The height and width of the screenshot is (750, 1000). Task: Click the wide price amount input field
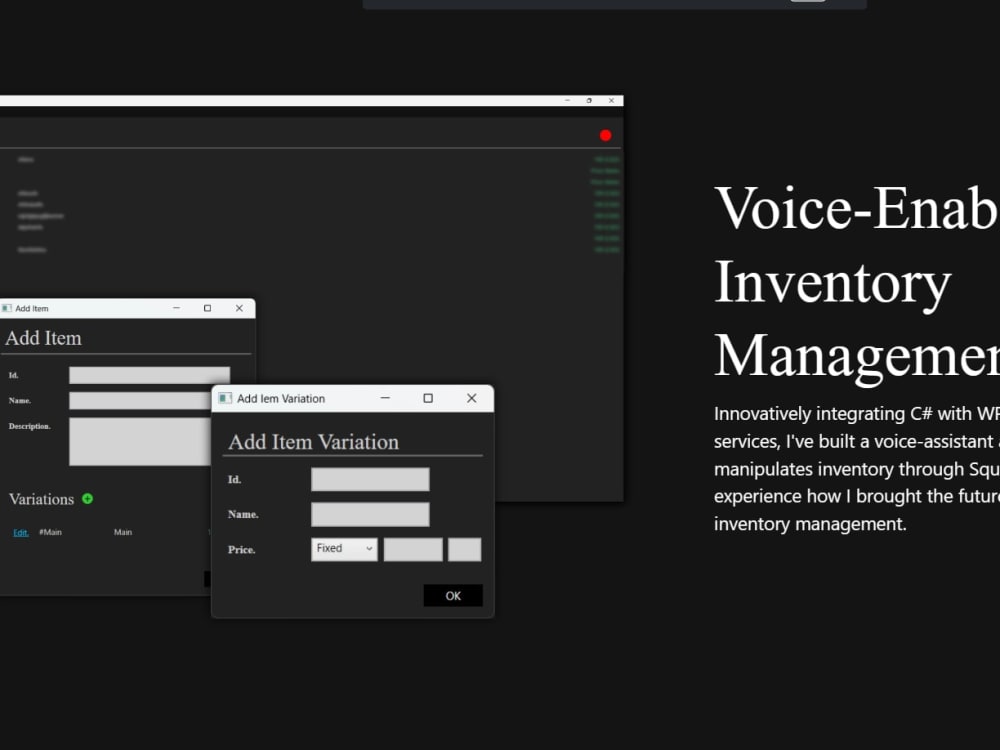[x=413, y=549]
